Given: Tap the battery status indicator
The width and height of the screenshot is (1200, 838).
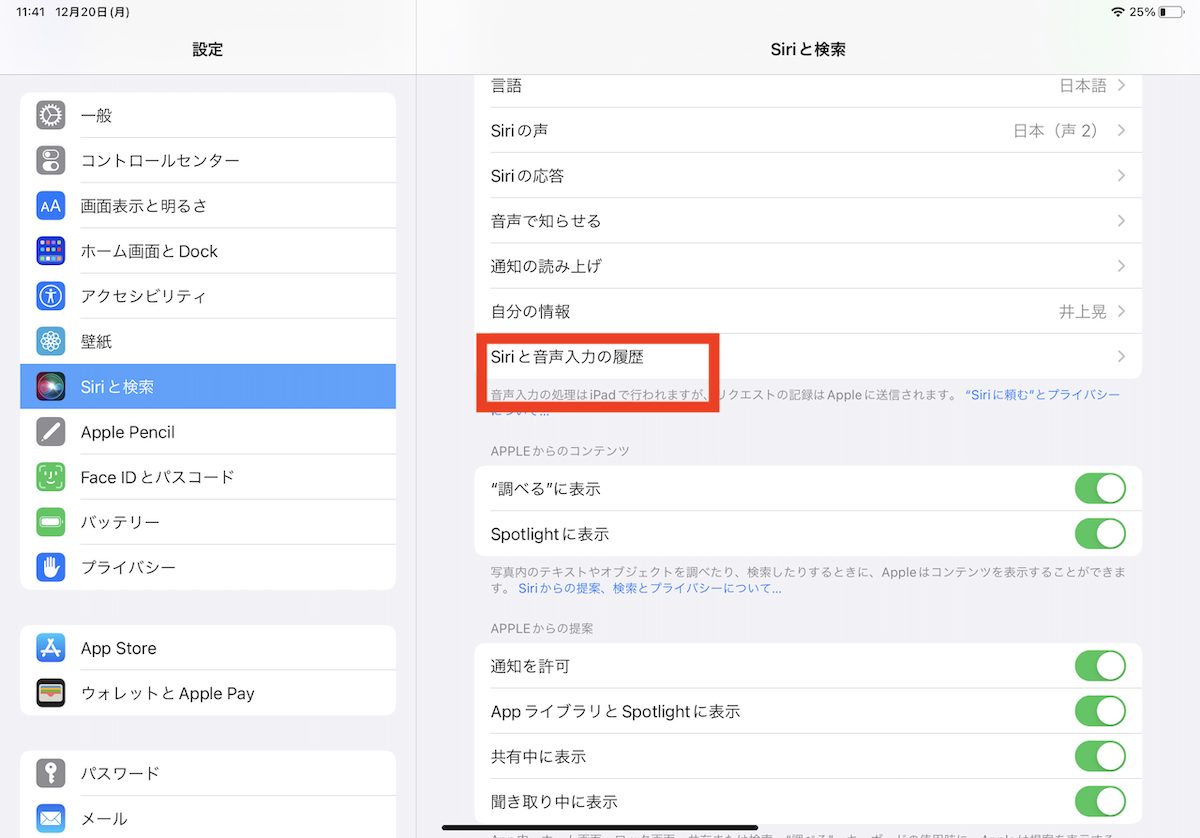Looking at the screenshot, I should click(x=1169, y=12).
